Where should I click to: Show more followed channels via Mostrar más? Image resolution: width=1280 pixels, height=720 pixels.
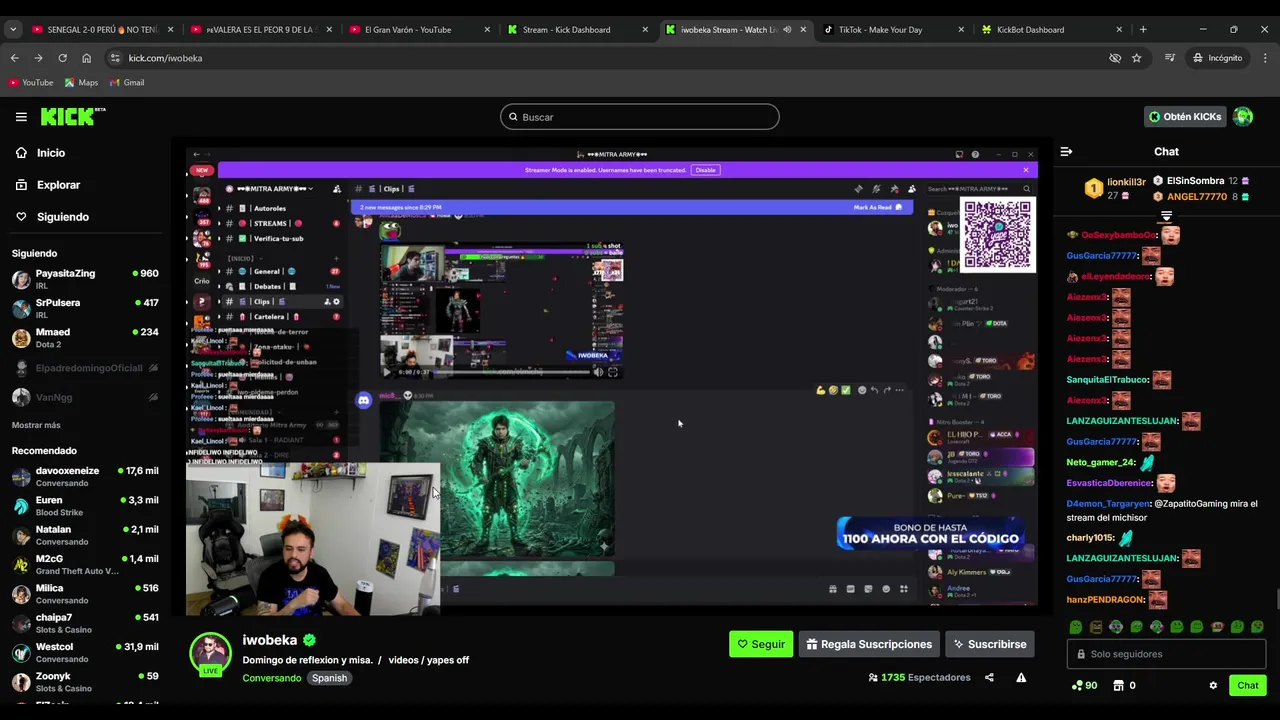[36, 426]
